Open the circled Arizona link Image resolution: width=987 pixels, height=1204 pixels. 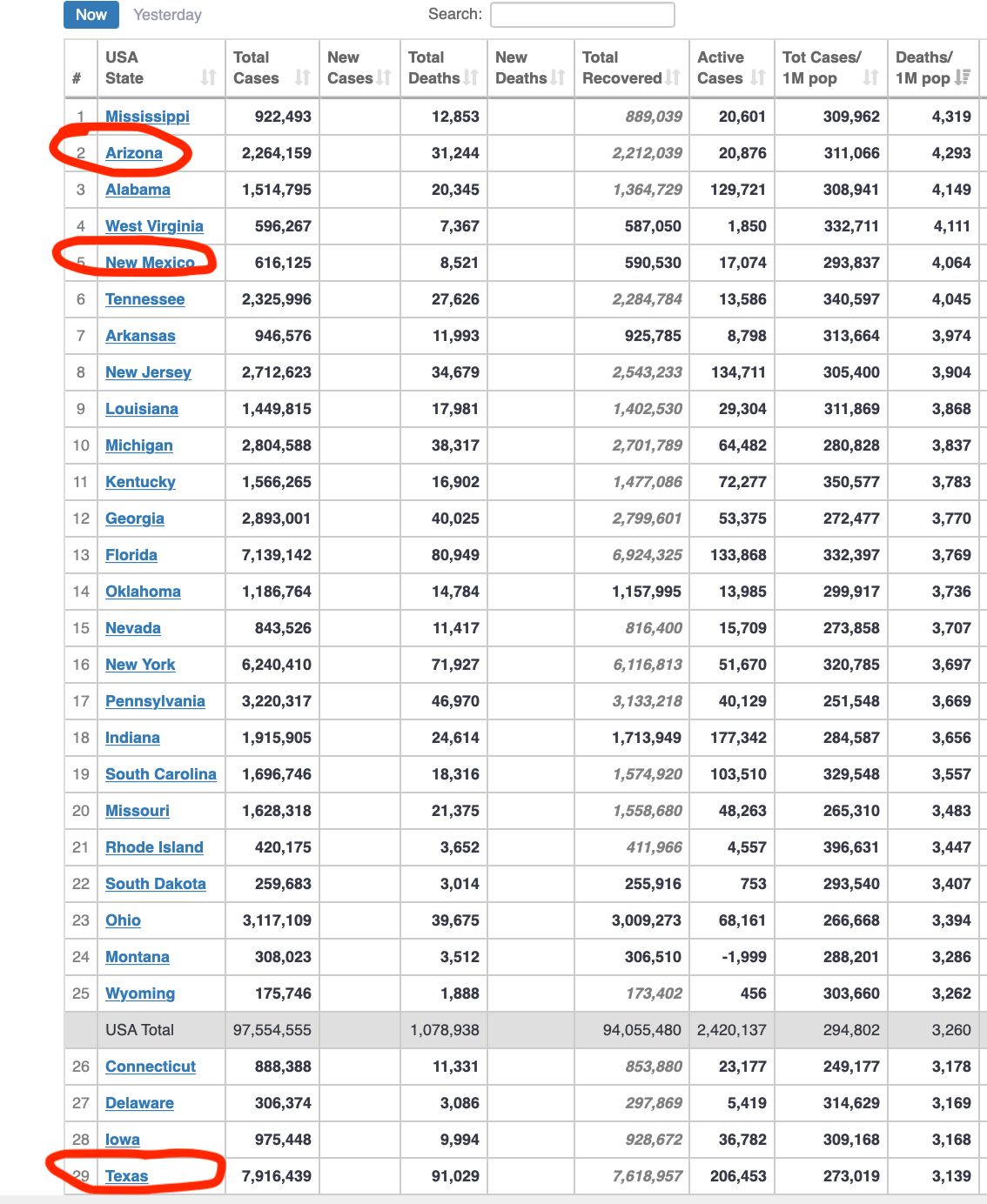(x=134, y=153)
